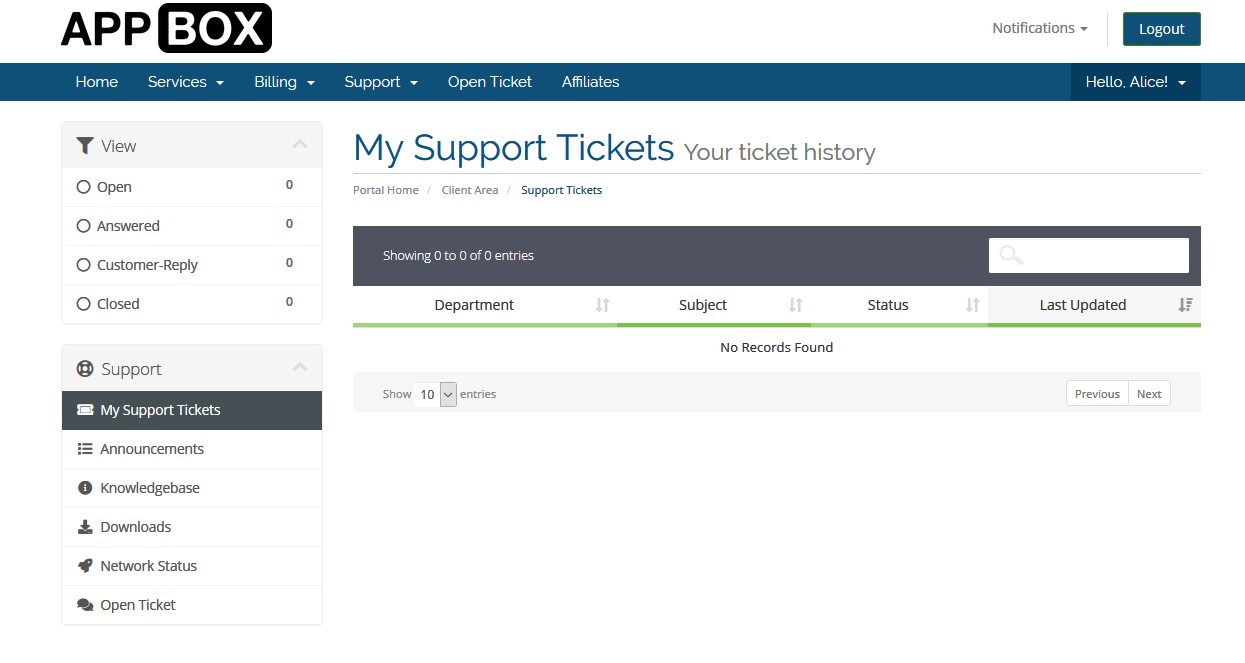Open the Show entries count dropdown

tap(435, 394)
